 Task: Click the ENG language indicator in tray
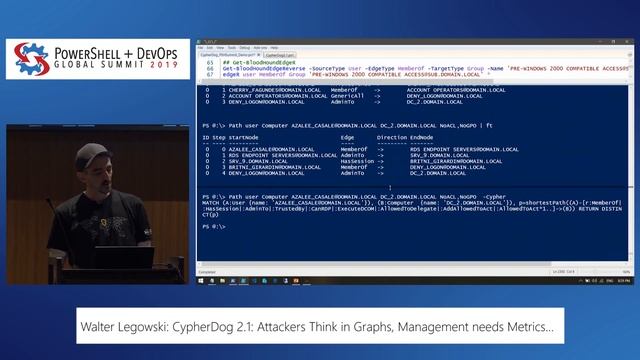610,281
